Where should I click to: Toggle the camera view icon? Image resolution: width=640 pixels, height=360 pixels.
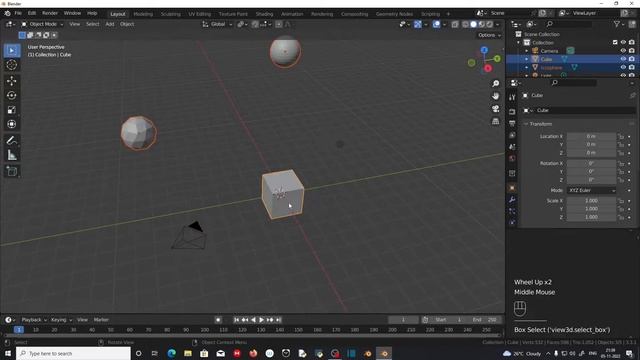tap(496, 109)
